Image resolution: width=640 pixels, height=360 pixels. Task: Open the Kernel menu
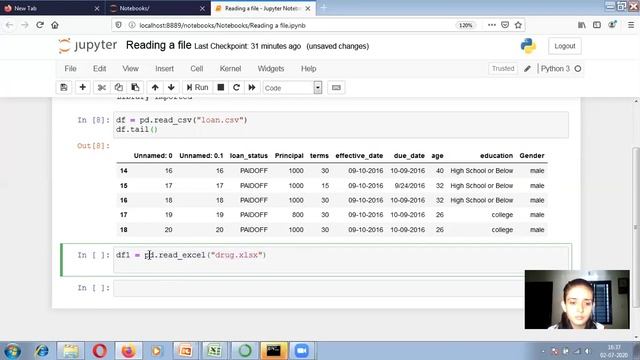pos(230,69)
